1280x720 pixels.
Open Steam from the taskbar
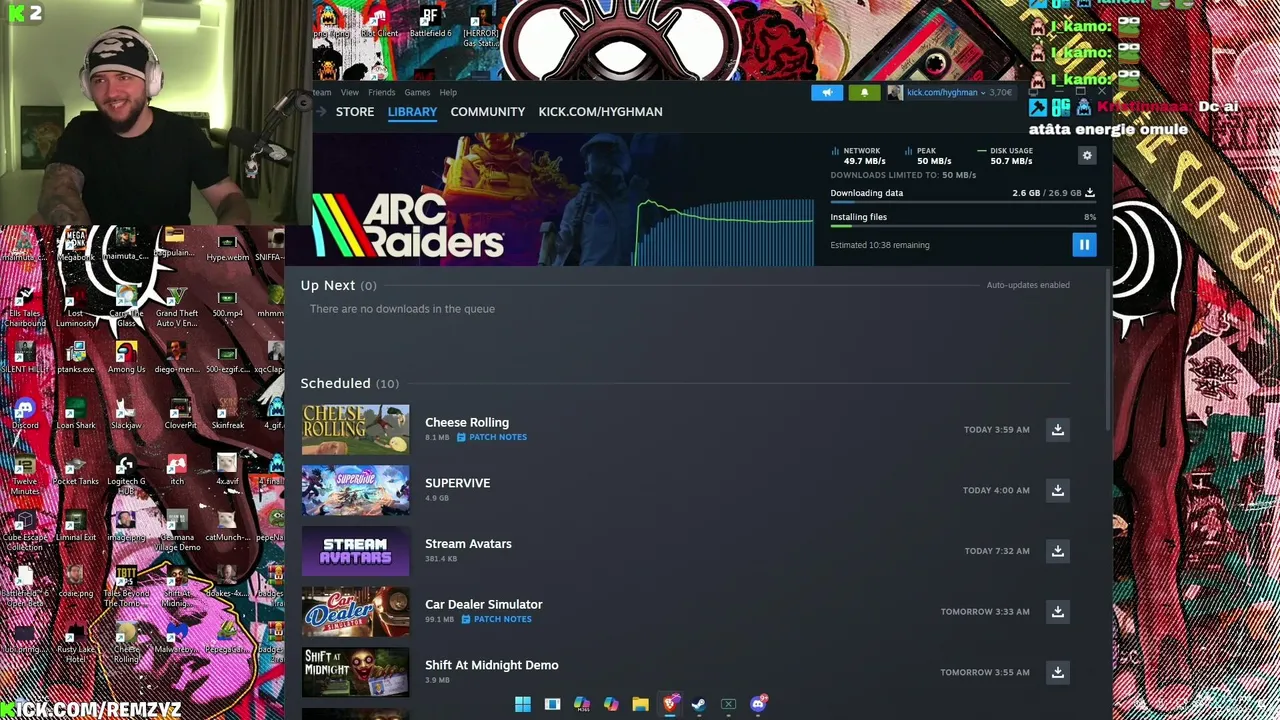[699, 704]
